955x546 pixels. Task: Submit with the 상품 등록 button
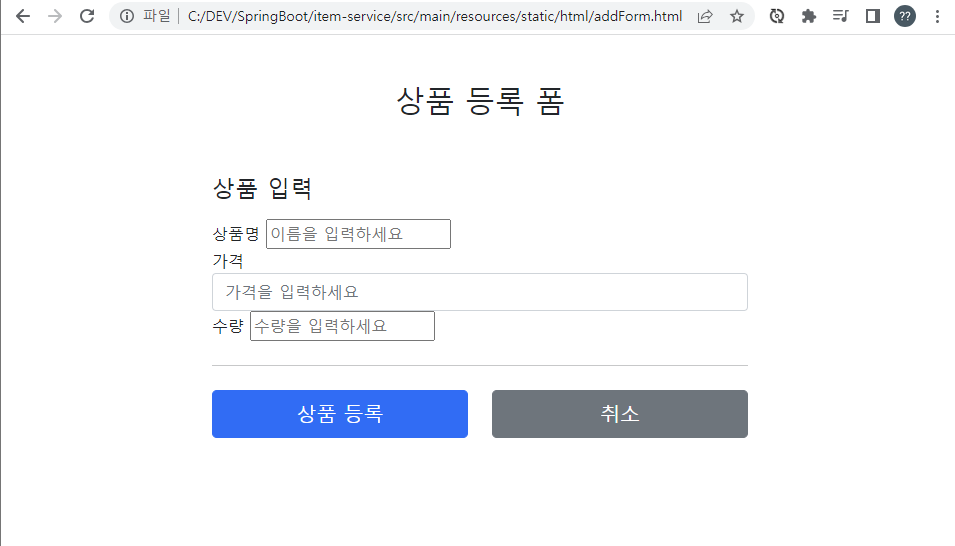(x=340, y=414)
